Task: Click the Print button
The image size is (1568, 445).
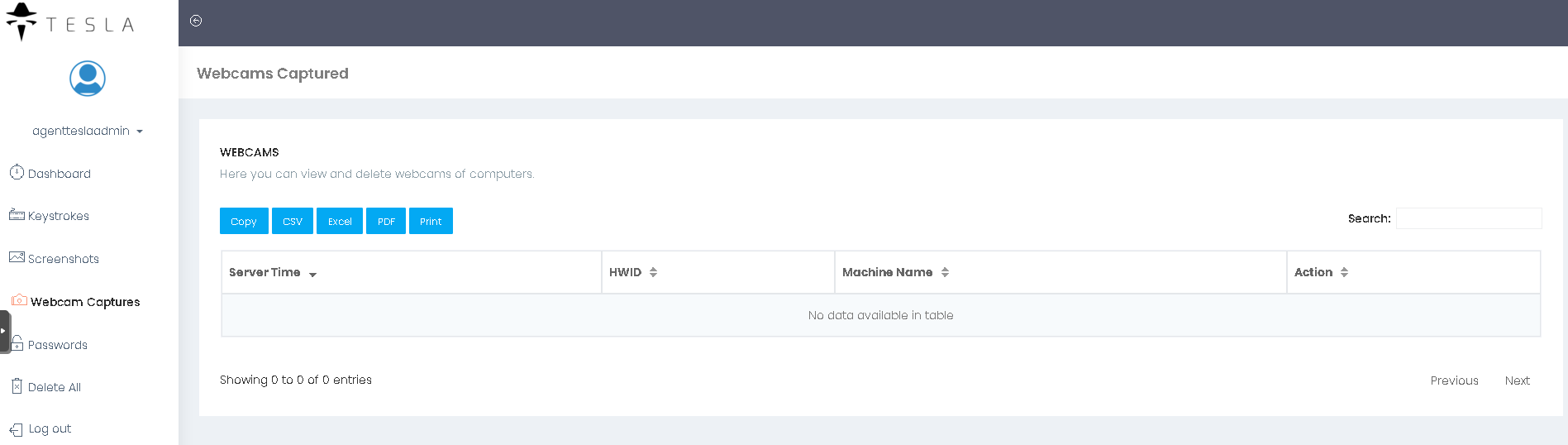Action: click(x=431, y=221)
